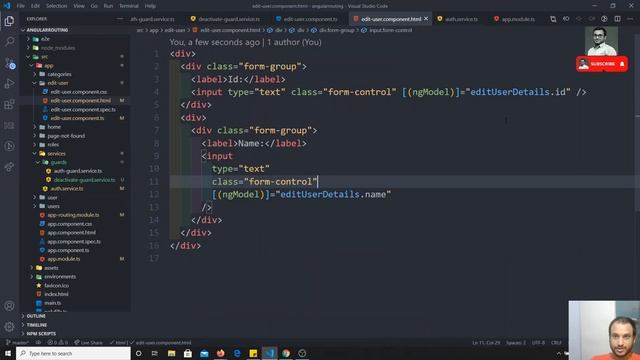Open the more actions ellipsis in editor toolbar
The image size is (640, 360).
point(630,19)
